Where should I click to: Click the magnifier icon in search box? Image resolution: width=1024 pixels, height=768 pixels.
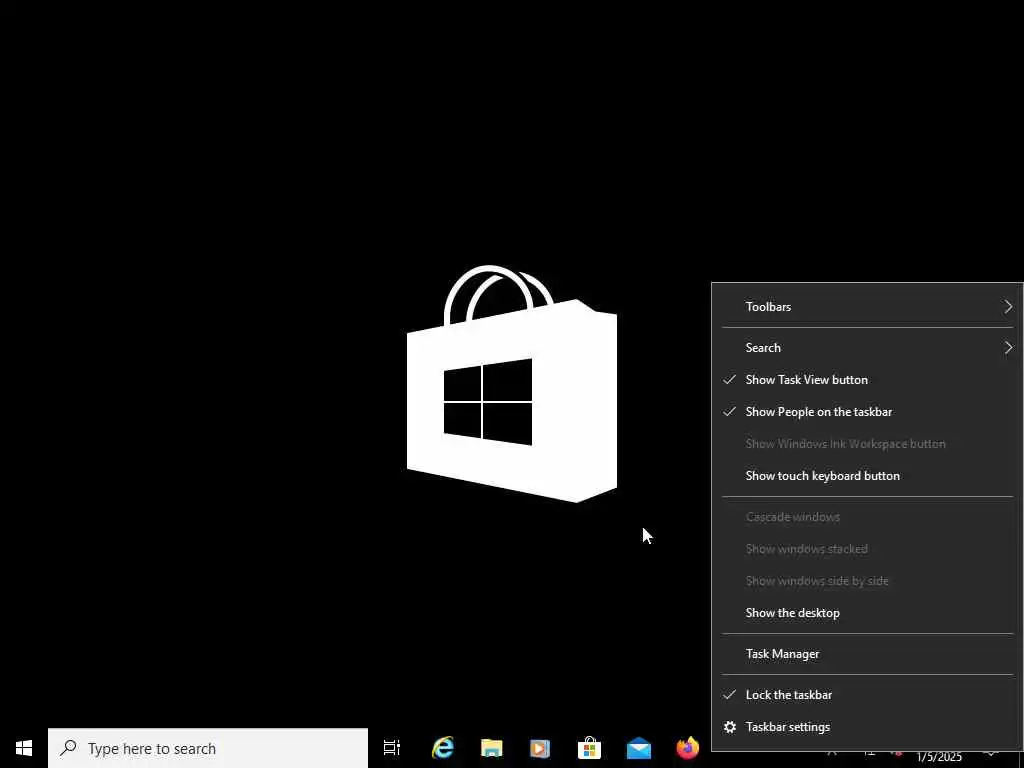pyautogui.click(x=68, y=748)
